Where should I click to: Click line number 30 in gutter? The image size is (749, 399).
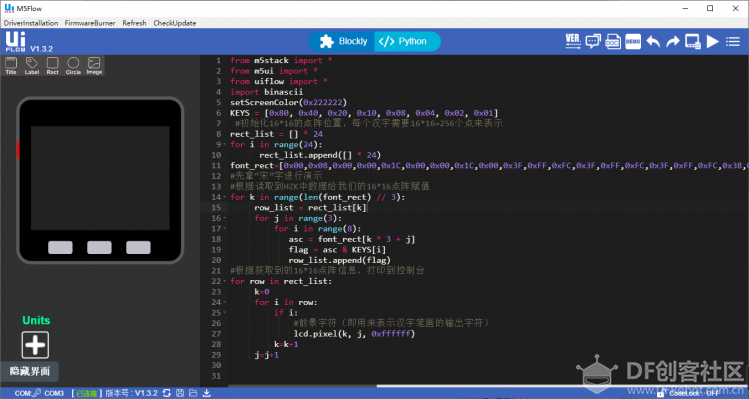click(x=216, y=365)
